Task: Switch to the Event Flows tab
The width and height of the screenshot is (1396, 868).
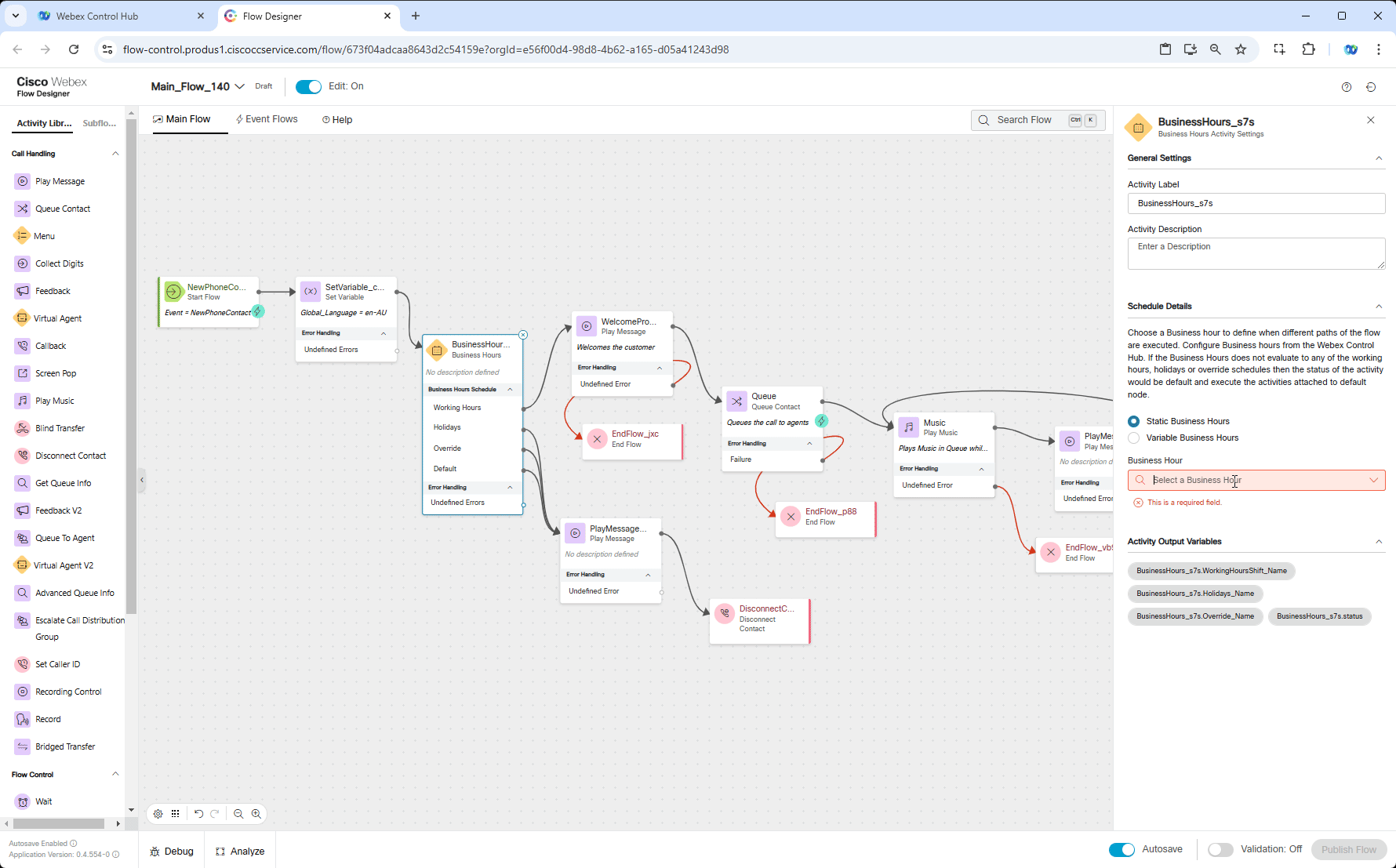Action: coord(267,119)
